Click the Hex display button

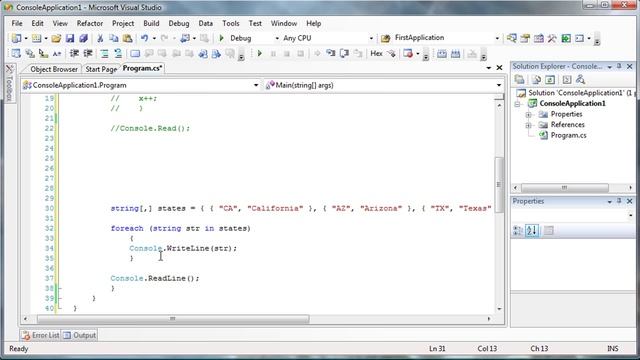(x=376, y=53)
